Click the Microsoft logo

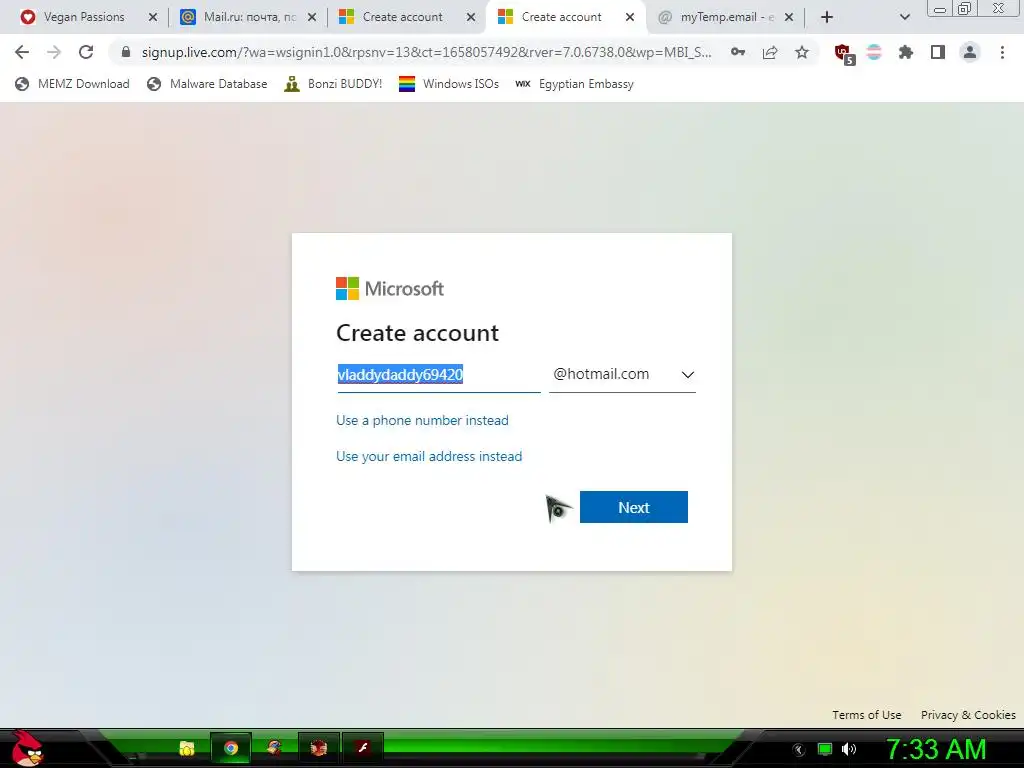390,289
